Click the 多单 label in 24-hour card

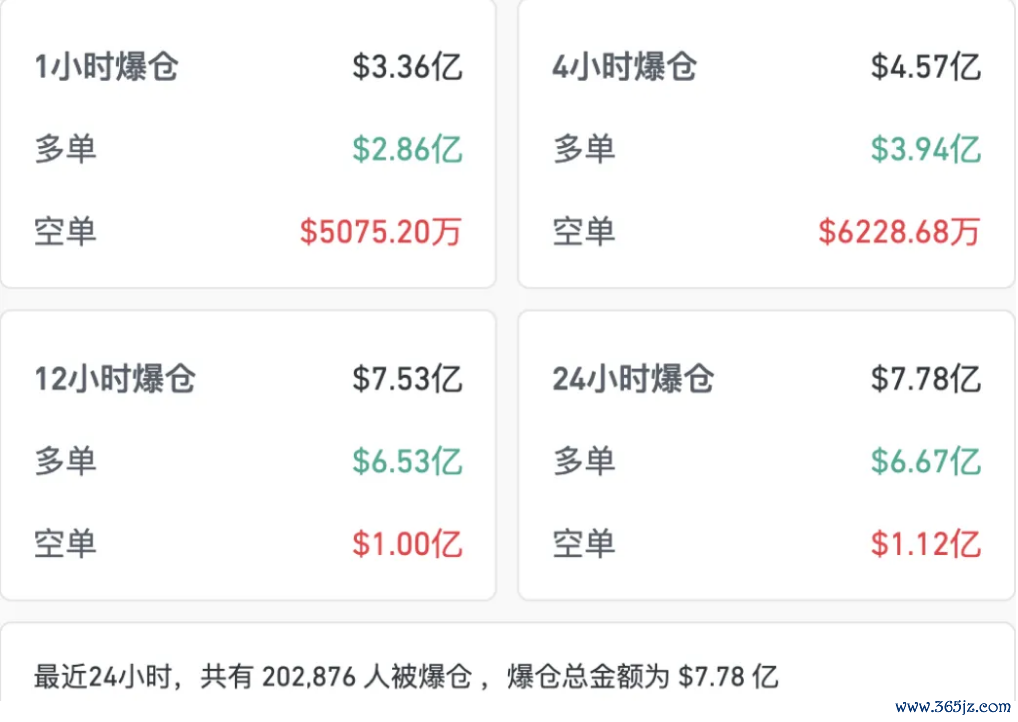(x=584, y=462)
